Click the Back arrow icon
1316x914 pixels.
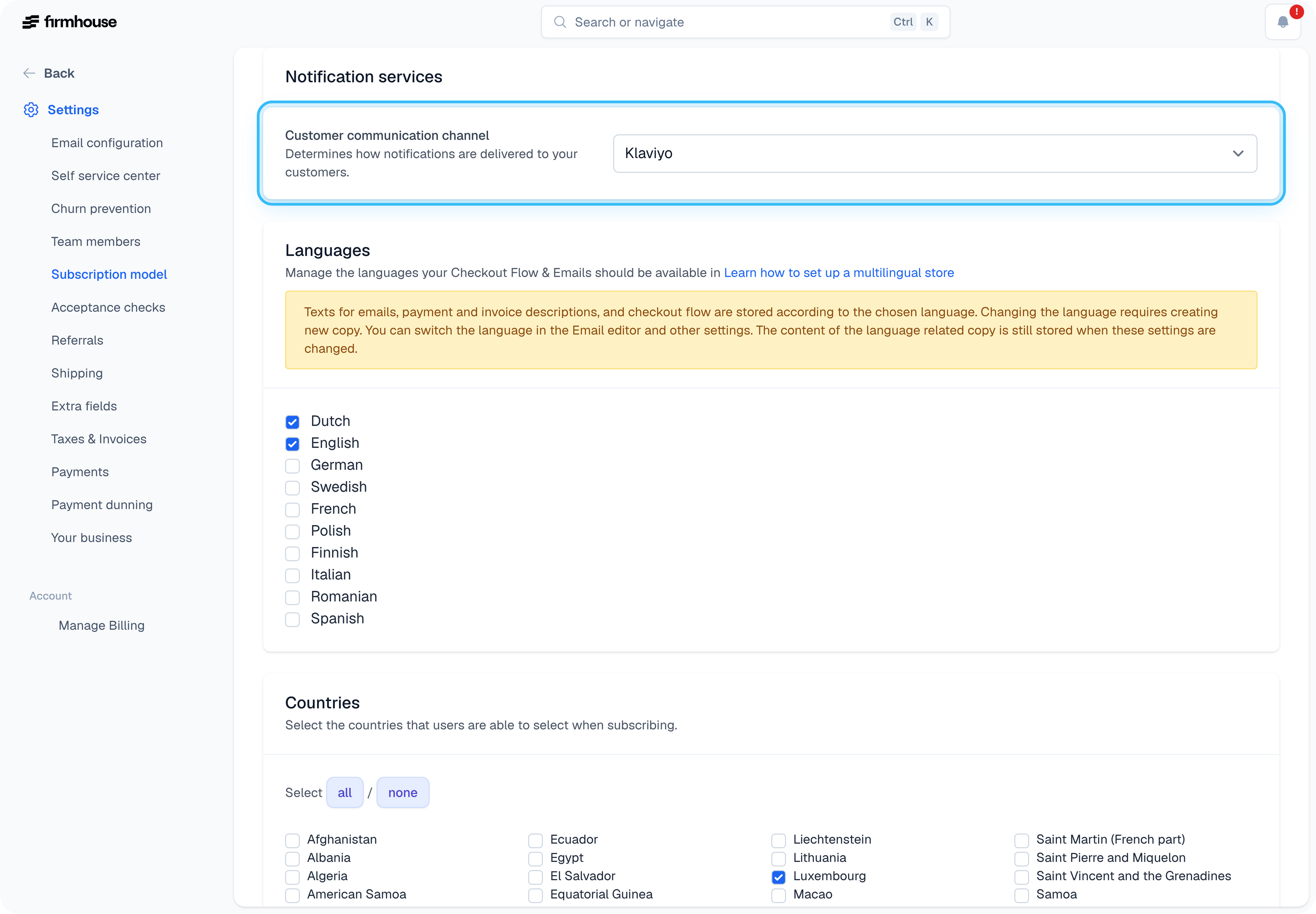pyautogui.click(x=29, y=73)
